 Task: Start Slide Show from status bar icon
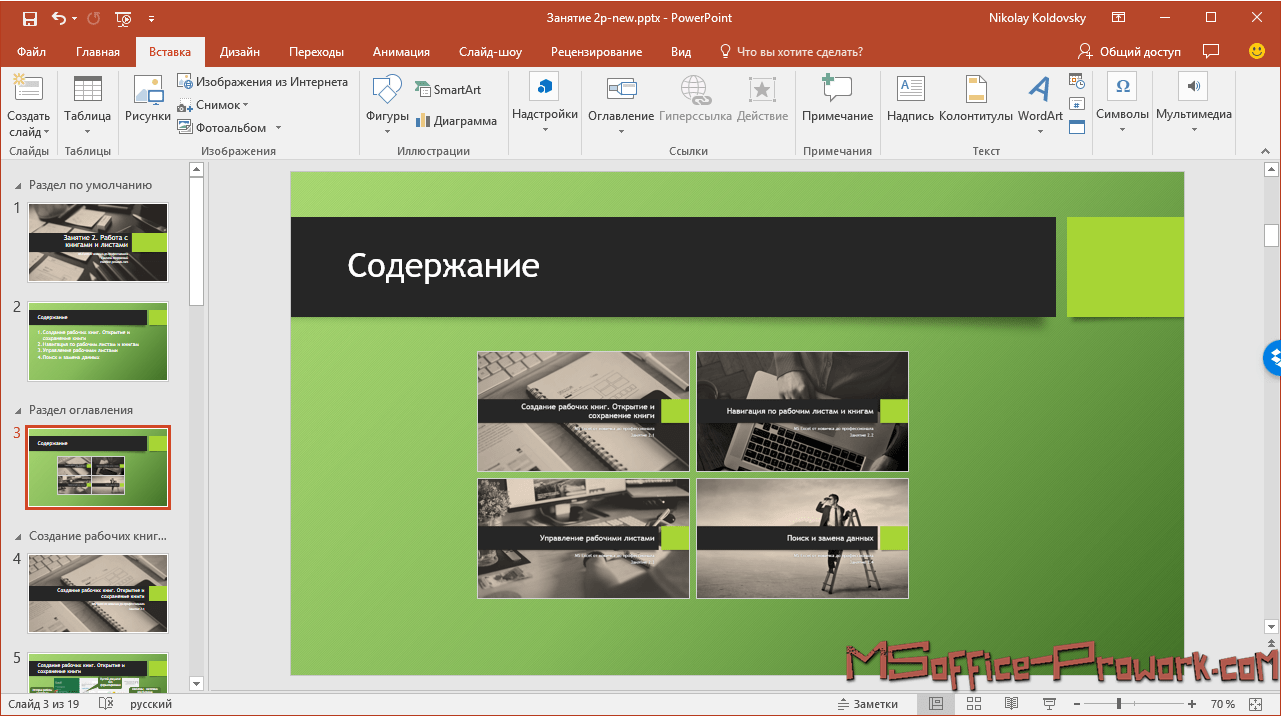tap(1049, 704)
